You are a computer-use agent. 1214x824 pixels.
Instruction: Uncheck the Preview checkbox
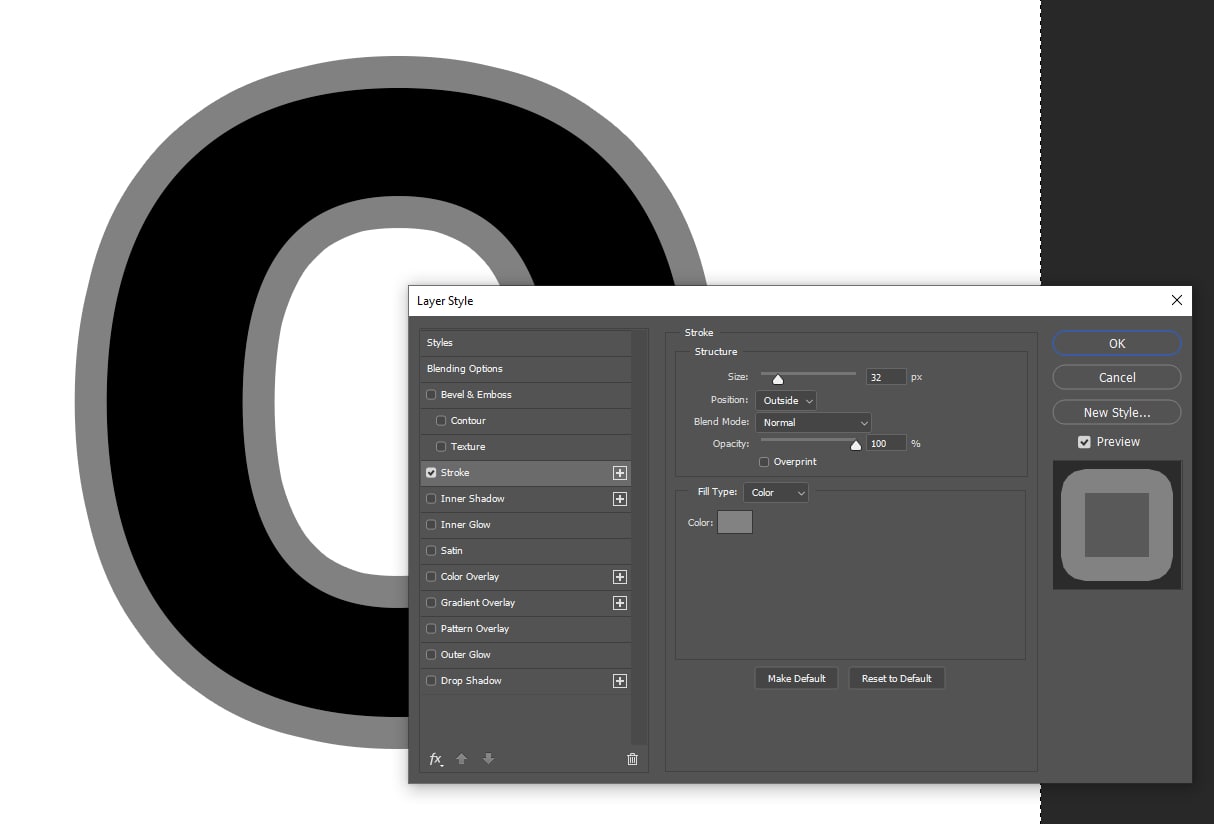[1084, 442]
